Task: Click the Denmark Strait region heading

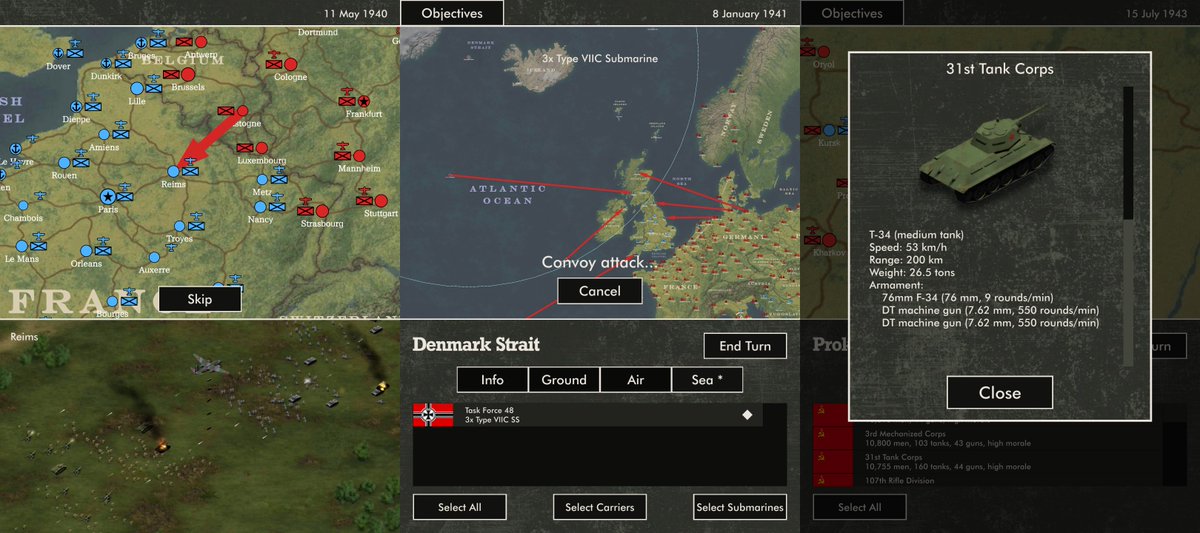Action: 476,344
